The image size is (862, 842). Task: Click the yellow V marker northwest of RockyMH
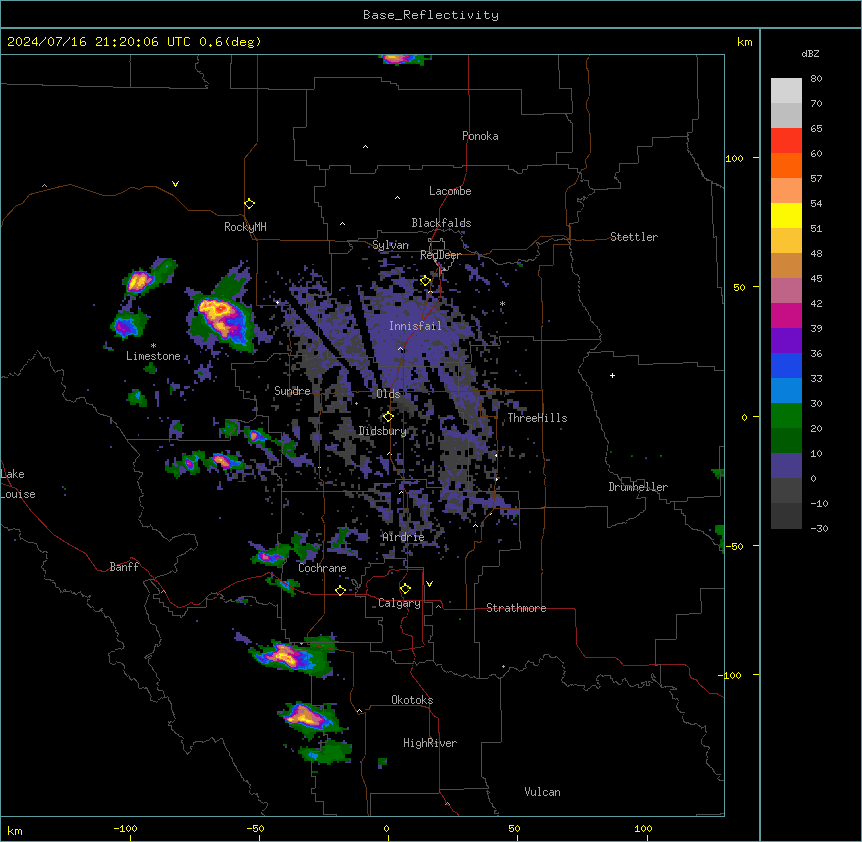click(x=175, y=184)
